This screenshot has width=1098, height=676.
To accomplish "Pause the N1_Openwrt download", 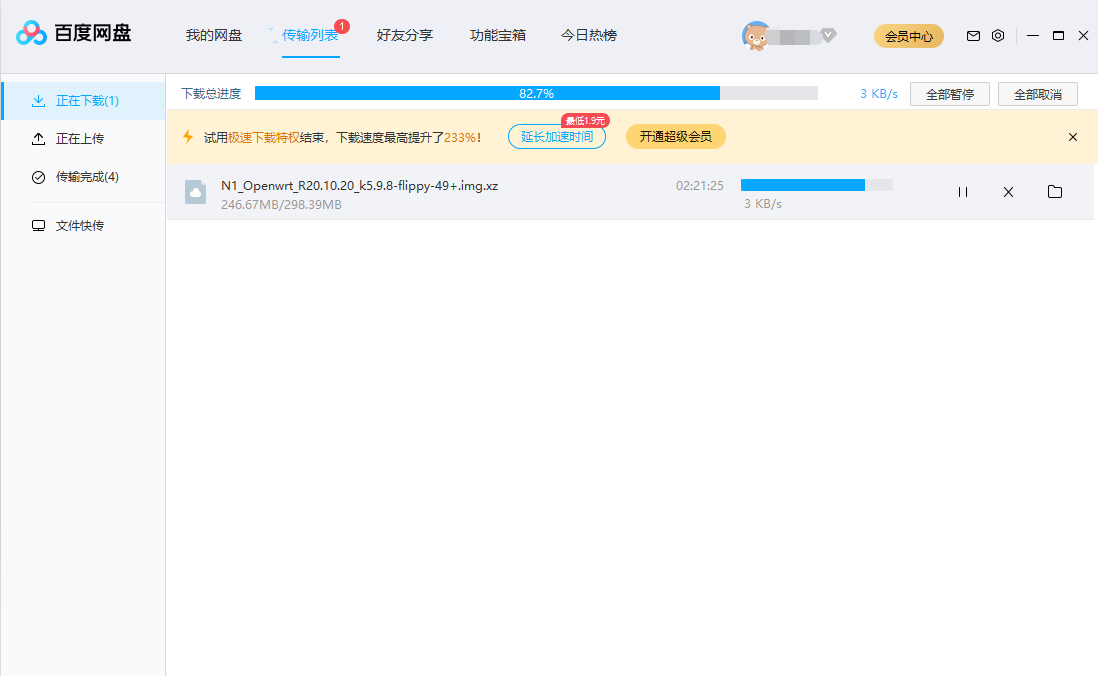I will click(x=963, y=192).
